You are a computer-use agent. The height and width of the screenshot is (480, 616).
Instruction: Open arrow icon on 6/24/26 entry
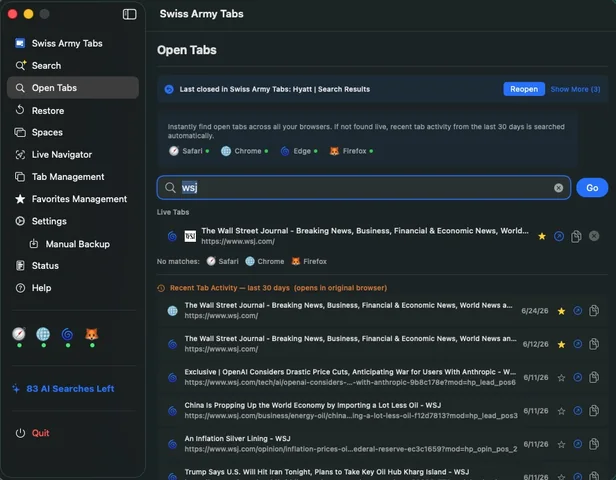pyautogui.click(x=578, y=311)
